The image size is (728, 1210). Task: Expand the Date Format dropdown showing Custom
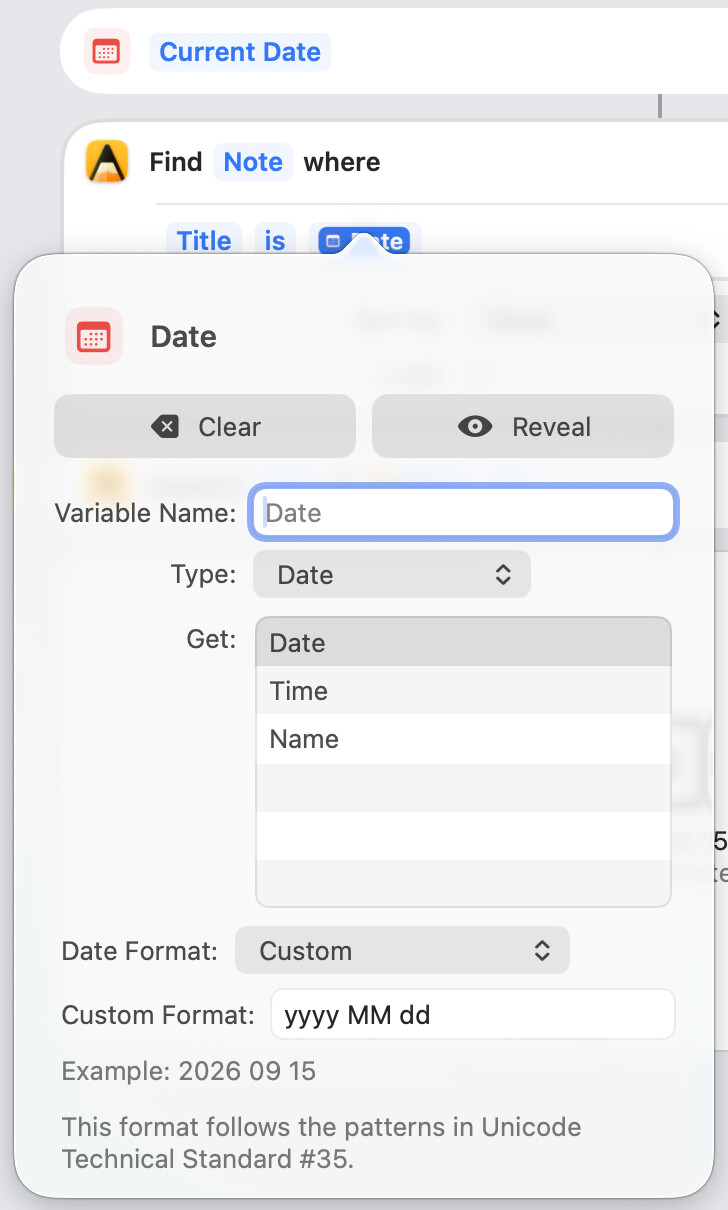click(x=402, y=950)
